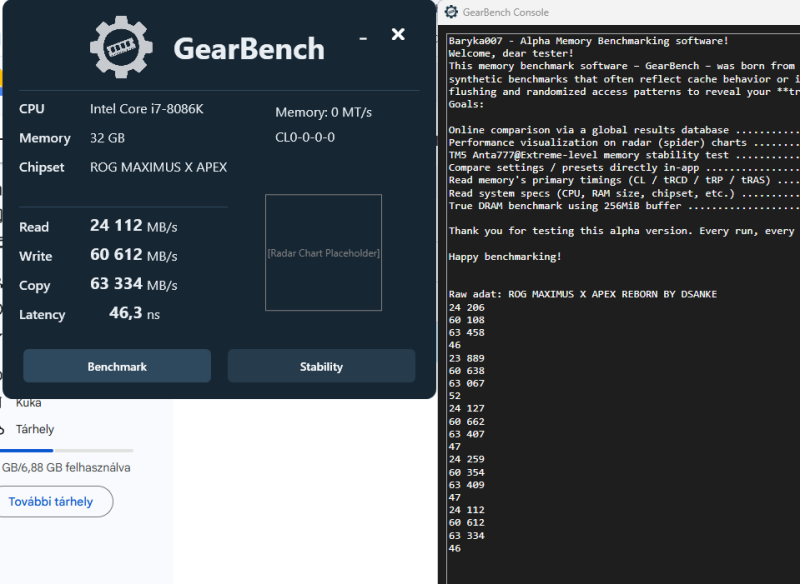Click the Copy result '63 334 MB/s'

click(x=134, y=284)
